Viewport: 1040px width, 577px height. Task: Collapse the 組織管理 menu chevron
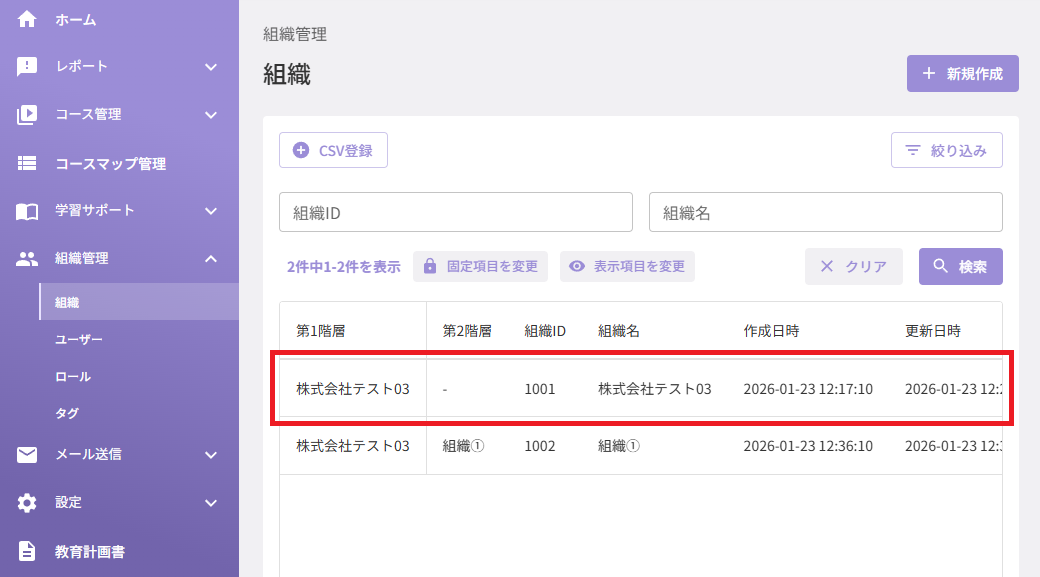coord(211,259)
